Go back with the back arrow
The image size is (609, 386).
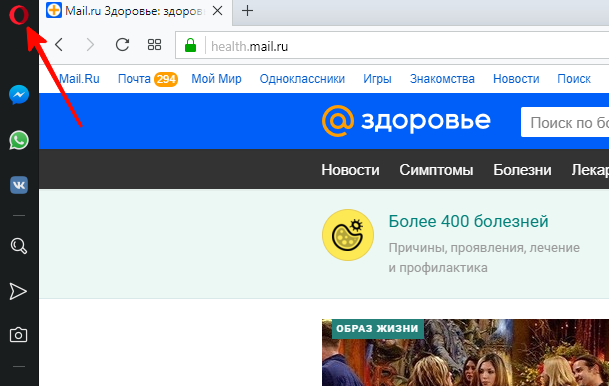coord(59,45)
